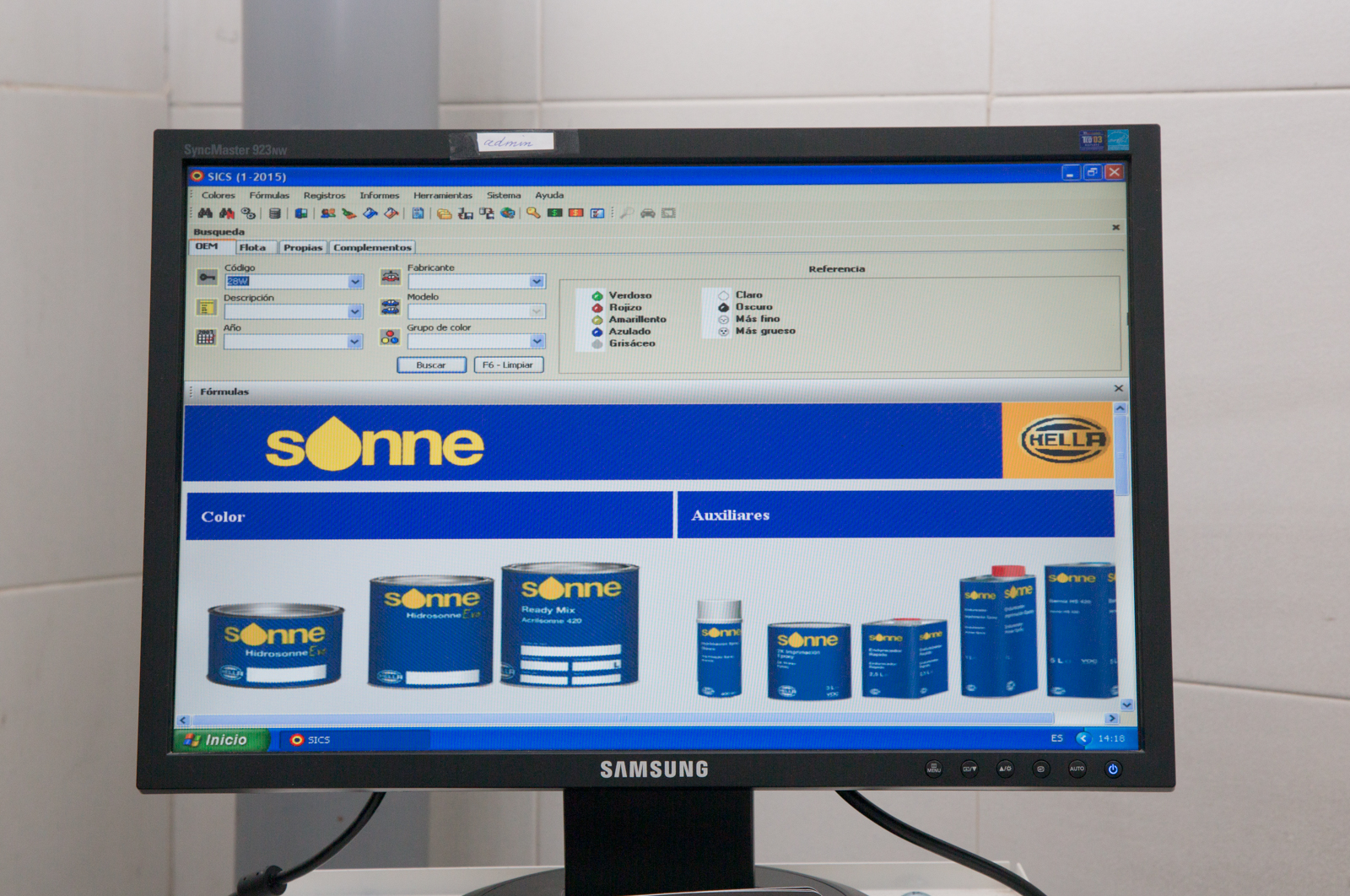
Task: Open the gears settings toolbar icon
Action: point(247,213)
